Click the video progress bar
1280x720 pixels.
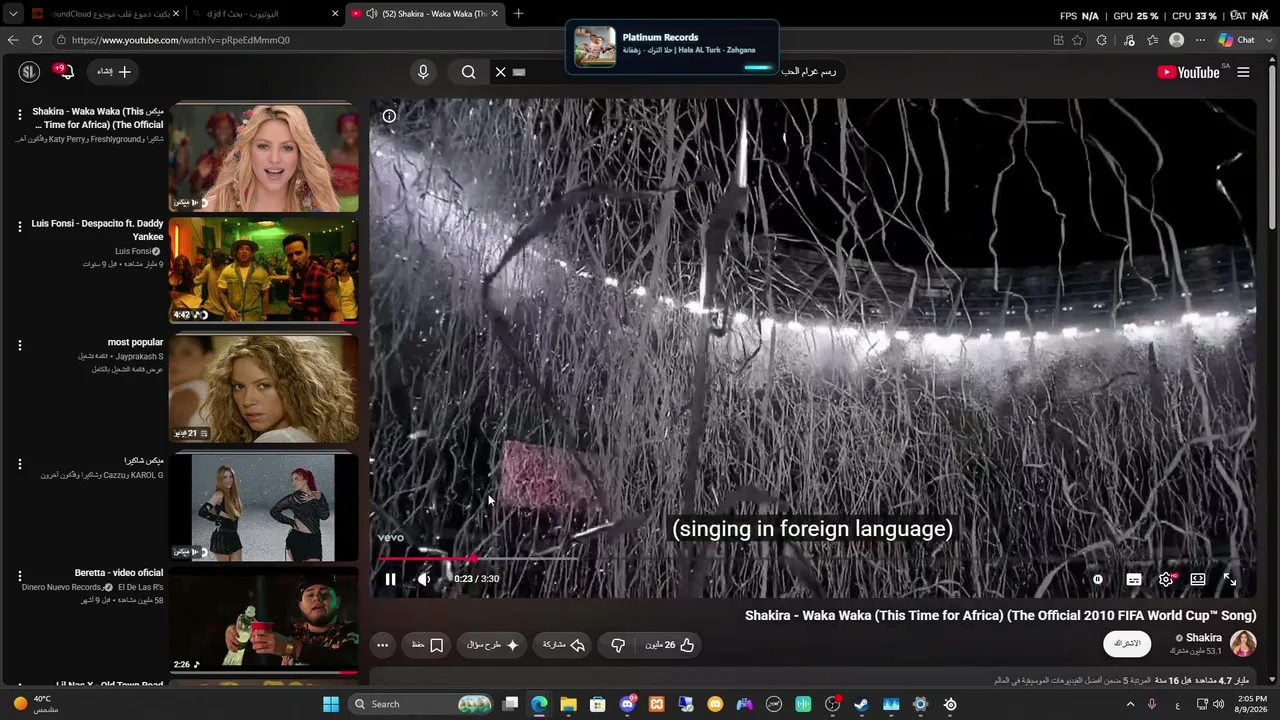[x=813, y=559]
